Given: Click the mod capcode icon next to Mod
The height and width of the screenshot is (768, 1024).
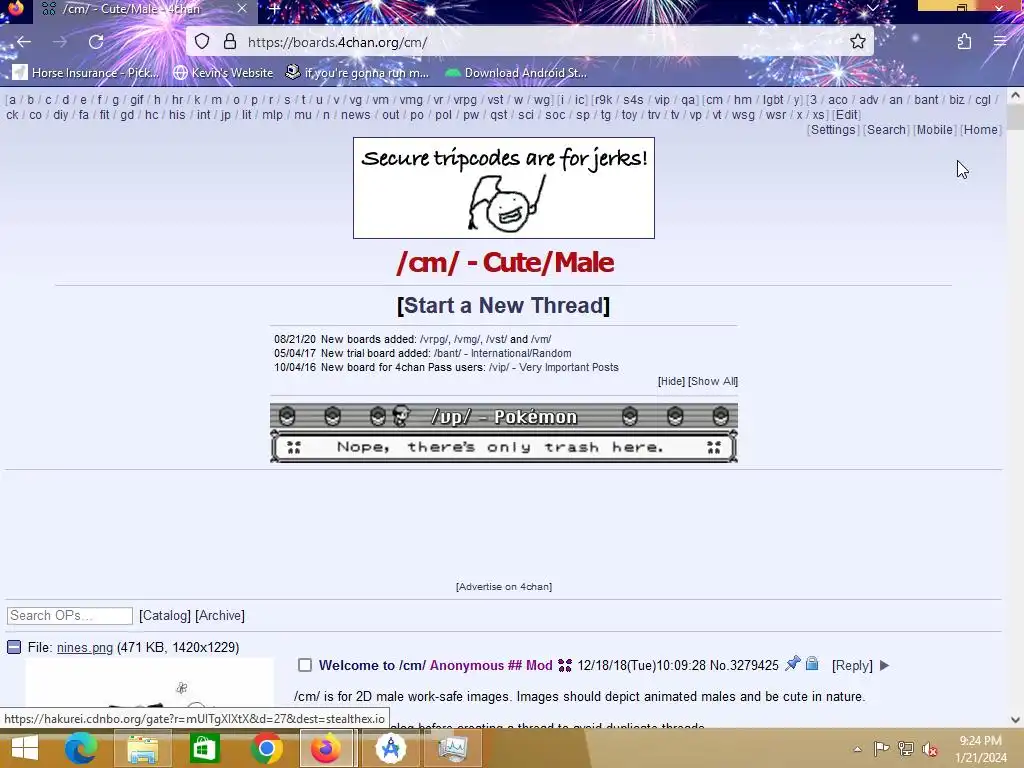Looking at the screenshot, I should [565, 665].
